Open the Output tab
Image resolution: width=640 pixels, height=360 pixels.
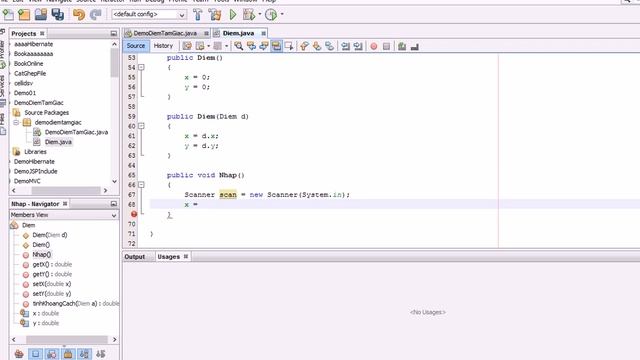tap(135, 257)
